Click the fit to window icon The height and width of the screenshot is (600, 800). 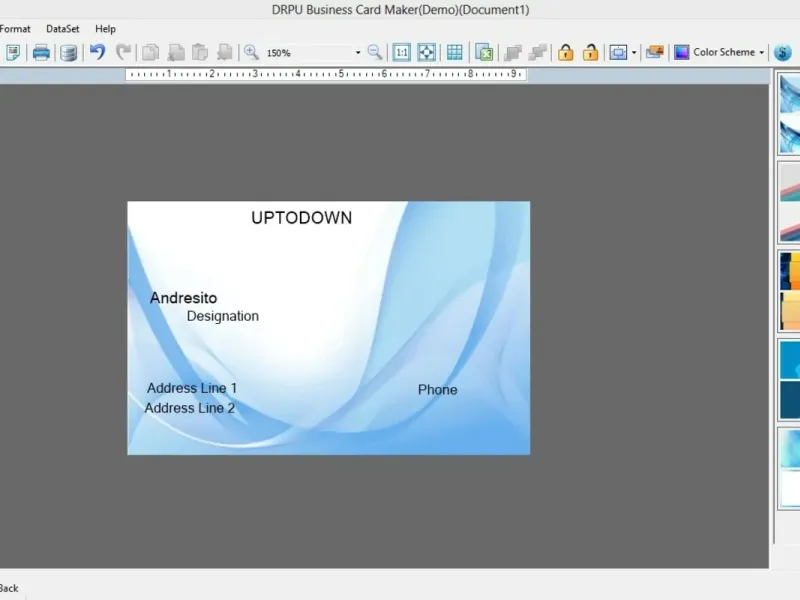pyautogui.click(x=427, y=52)
